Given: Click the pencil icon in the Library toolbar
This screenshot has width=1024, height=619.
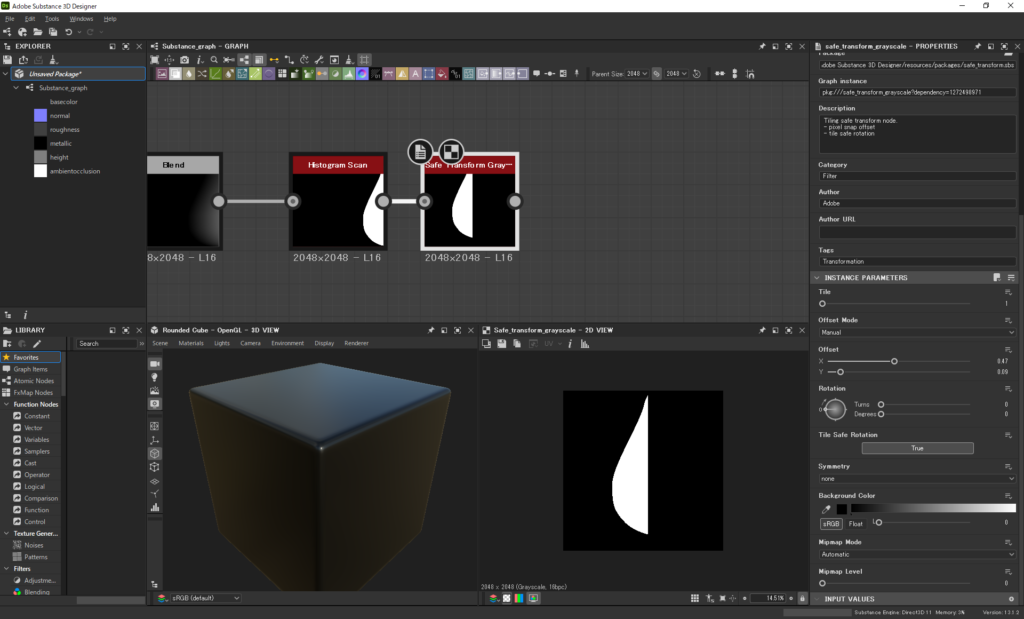Looking at the screenshot, I should [x=37, y=343].
